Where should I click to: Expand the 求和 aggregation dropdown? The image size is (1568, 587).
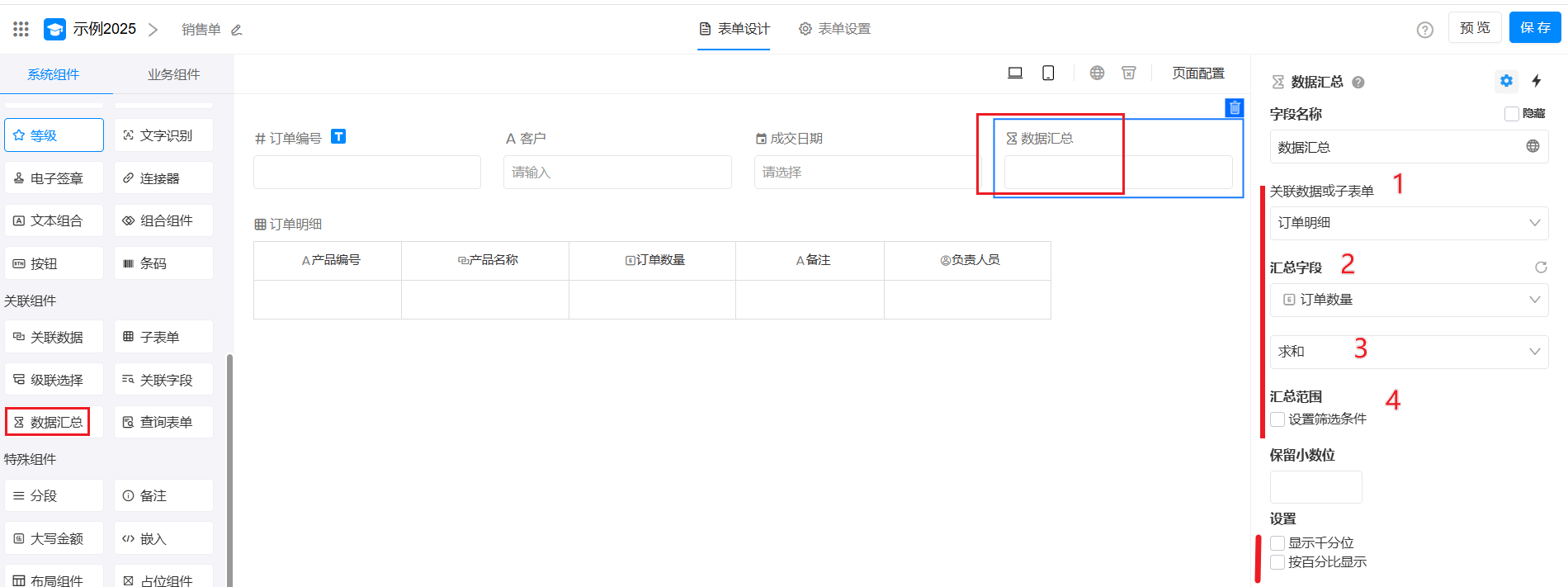1408,352
